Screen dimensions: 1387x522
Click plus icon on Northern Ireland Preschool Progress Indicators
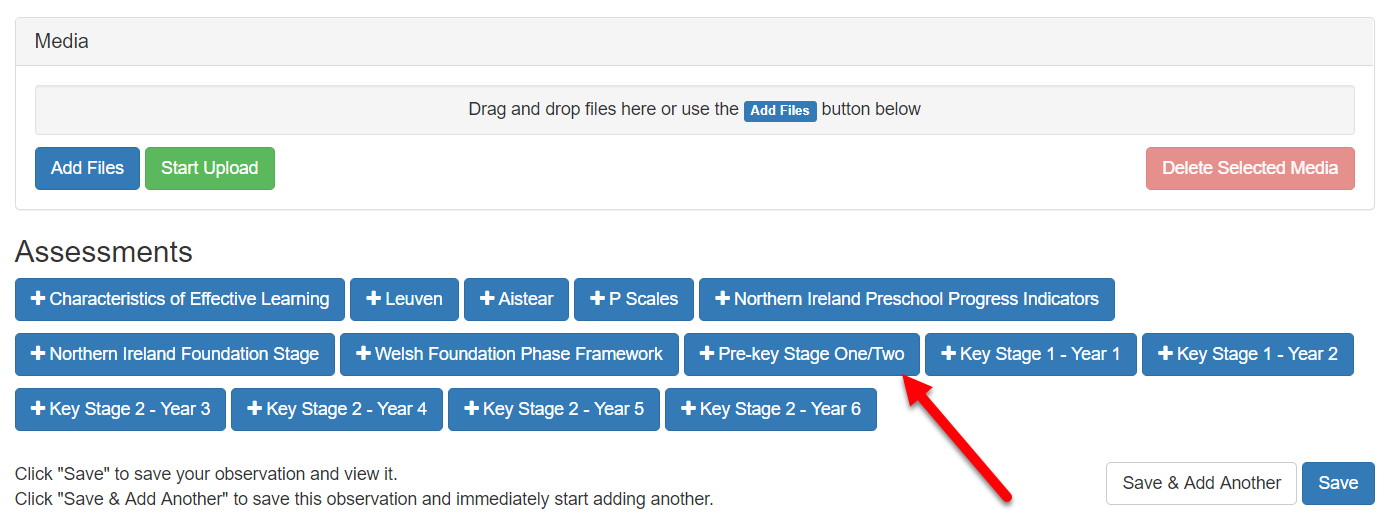pyautogui.click(x=723, y=299)
